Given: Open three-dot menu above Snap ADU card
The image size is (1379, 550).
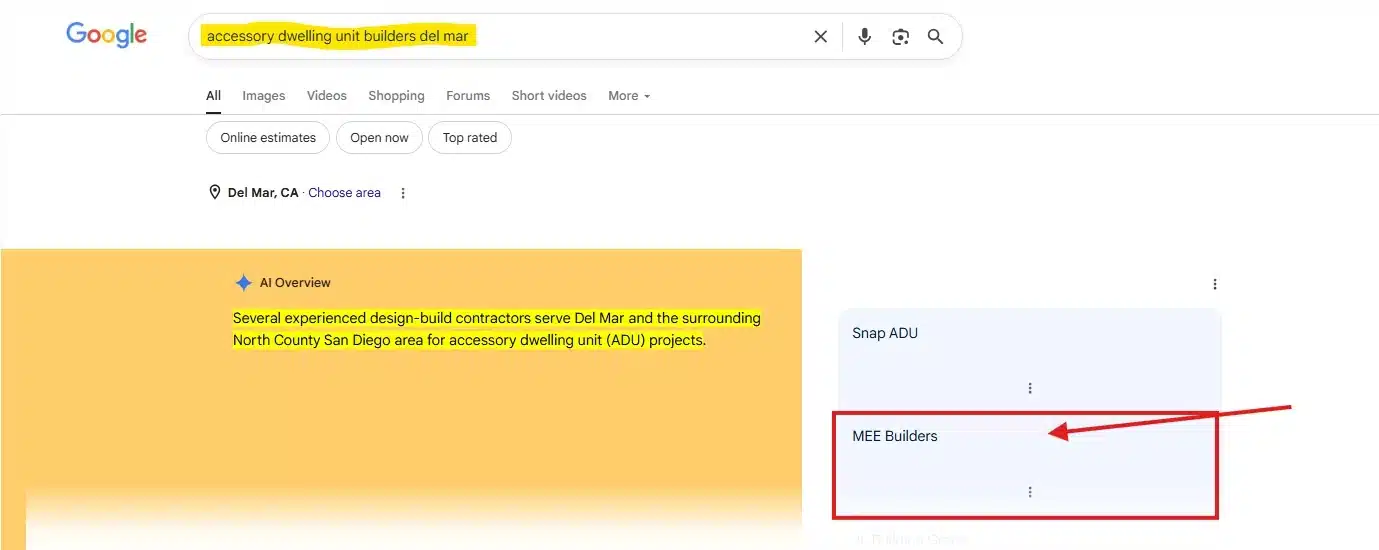Looking at the screenshot, I should 1215,284.
